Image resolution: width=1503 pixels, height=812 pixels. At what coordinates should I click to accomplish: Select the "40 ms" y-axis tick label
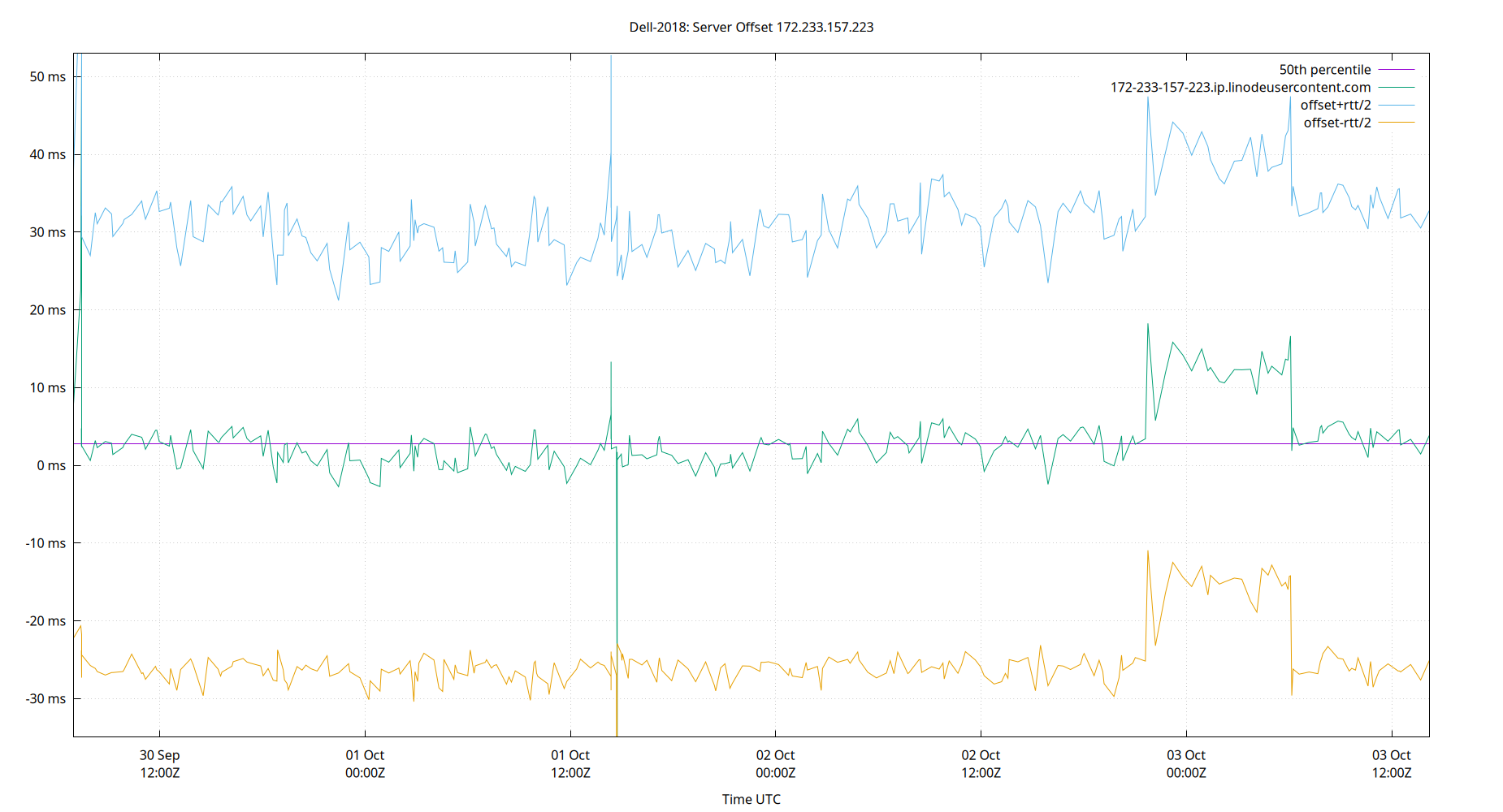pyautogui.click(x=48, y=155)
